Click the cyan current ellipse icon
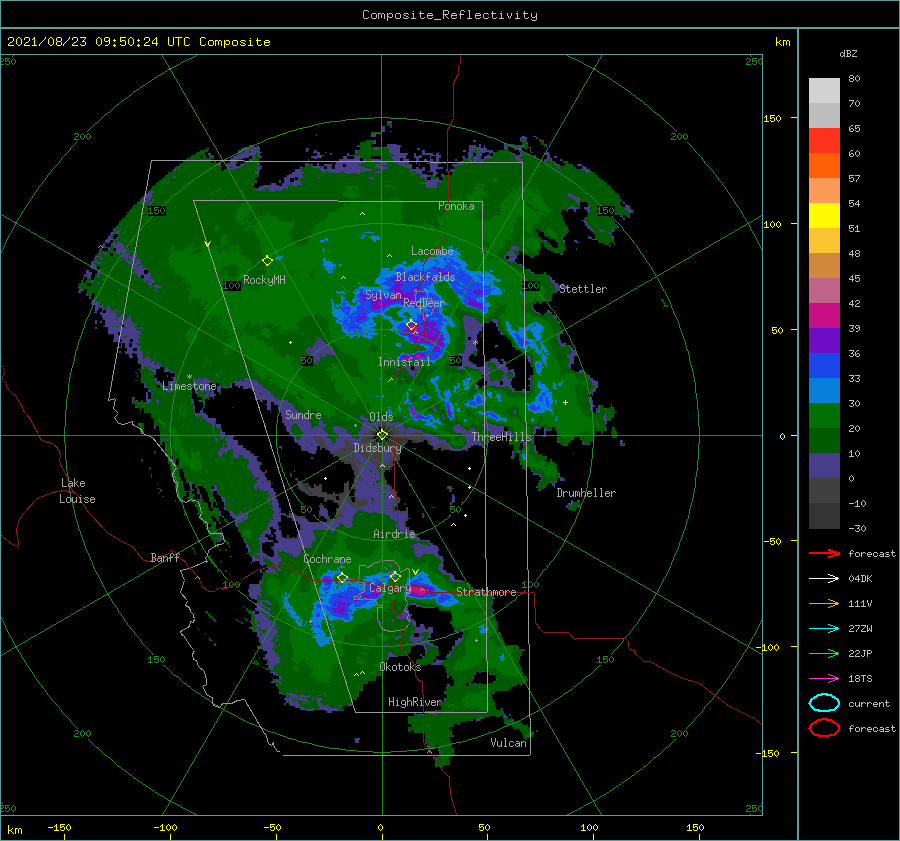 [824, 703]
